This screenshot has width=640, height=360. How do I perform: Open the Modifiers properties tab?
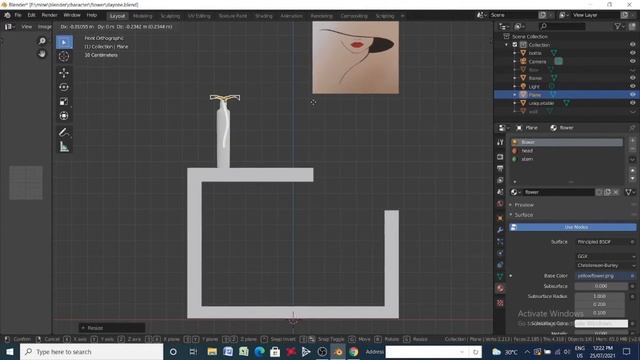pyautogui.click(x=500, y=230)
